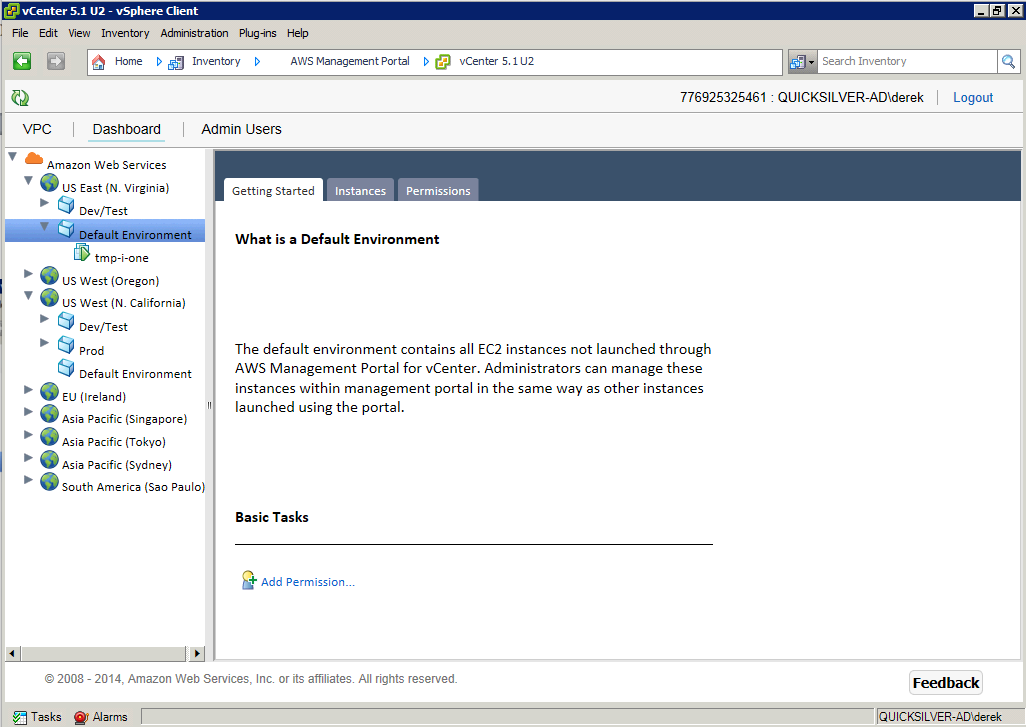Click the forward navigation arrow button

pos(56,61)
